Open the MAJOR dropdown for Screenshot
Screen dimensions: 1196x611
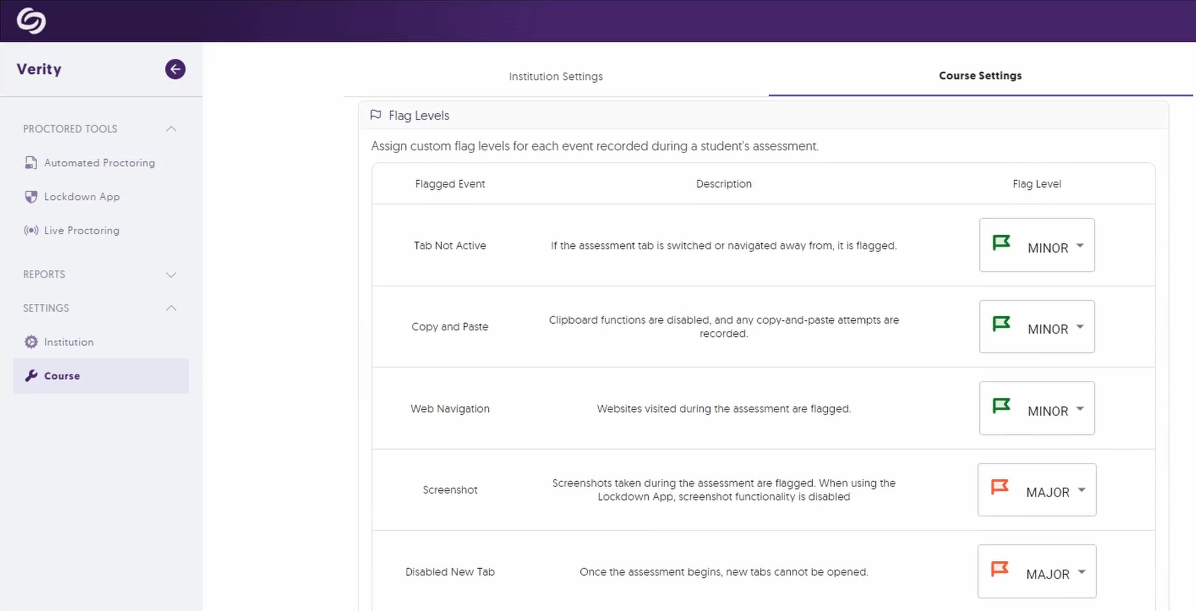(1037, 490)
